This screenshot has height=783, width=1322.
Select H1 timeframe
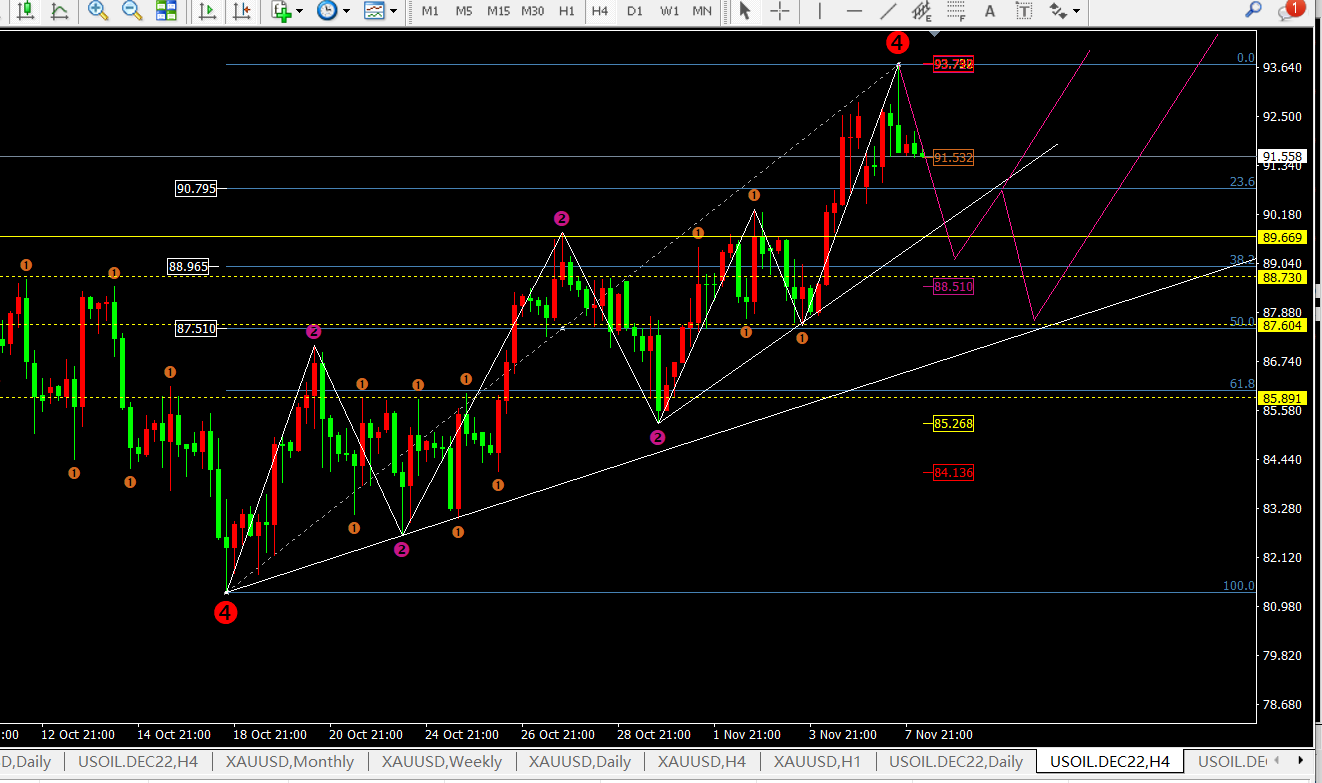coord(567,11)
